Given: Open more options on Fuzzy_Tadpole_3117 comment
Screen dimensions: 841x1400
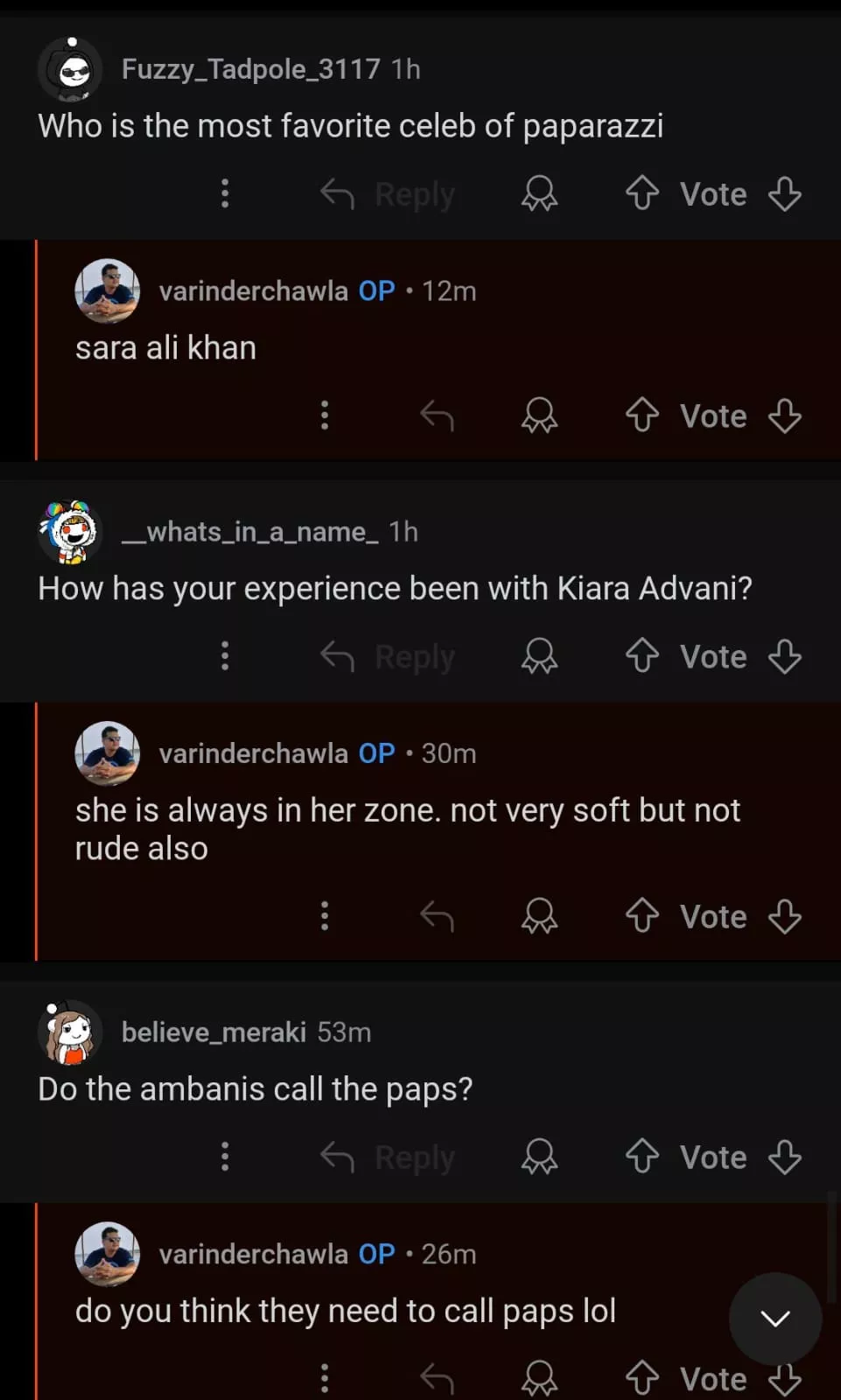Looking at the screenshot, I should (225, 193).
